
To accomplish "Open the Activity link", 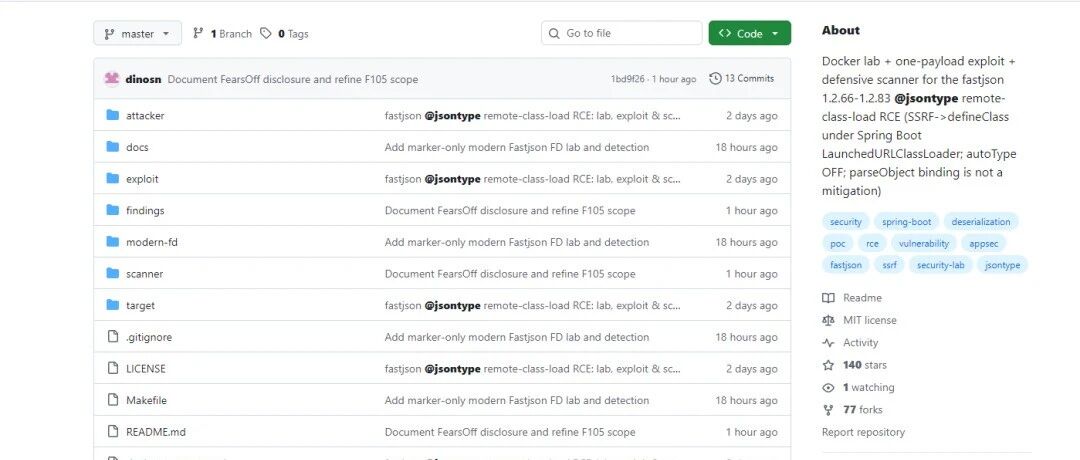I will pos(860,342).
